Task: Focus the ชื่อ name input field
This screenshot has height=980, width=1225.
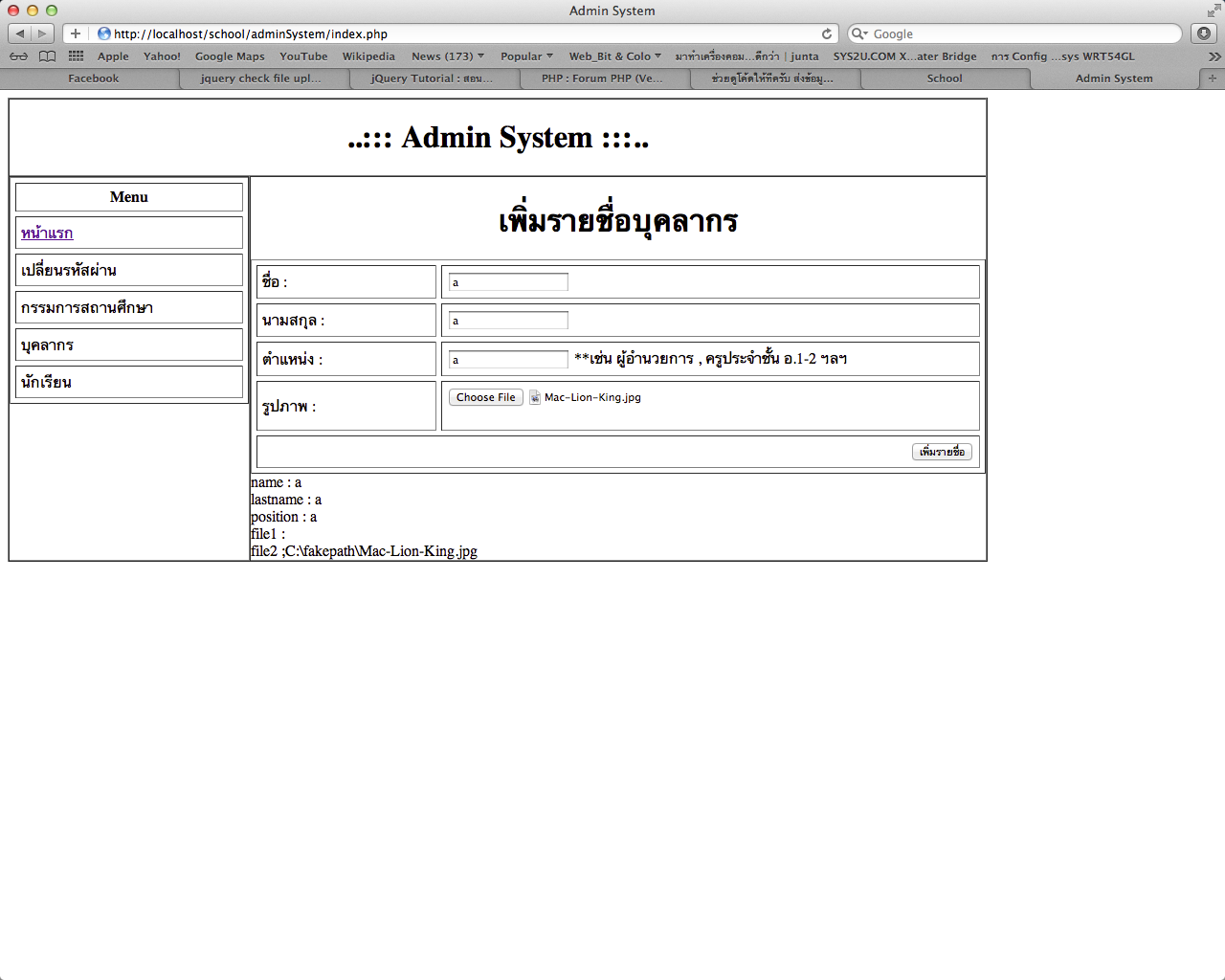Action: 508,282
